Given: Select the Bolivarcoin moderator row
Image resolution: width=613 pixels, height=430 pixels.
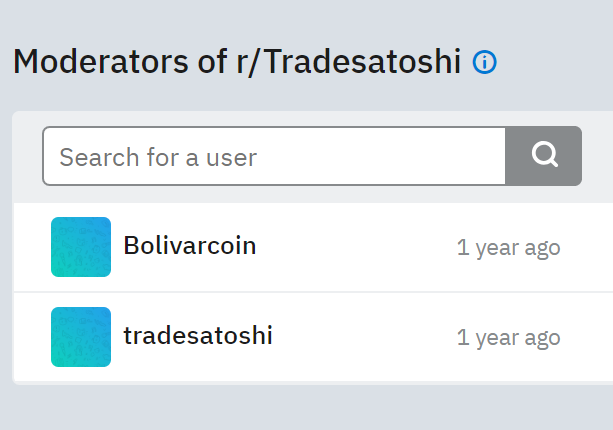Looking at the screenshot, I should pyautogui.click(x=314, y=247).
